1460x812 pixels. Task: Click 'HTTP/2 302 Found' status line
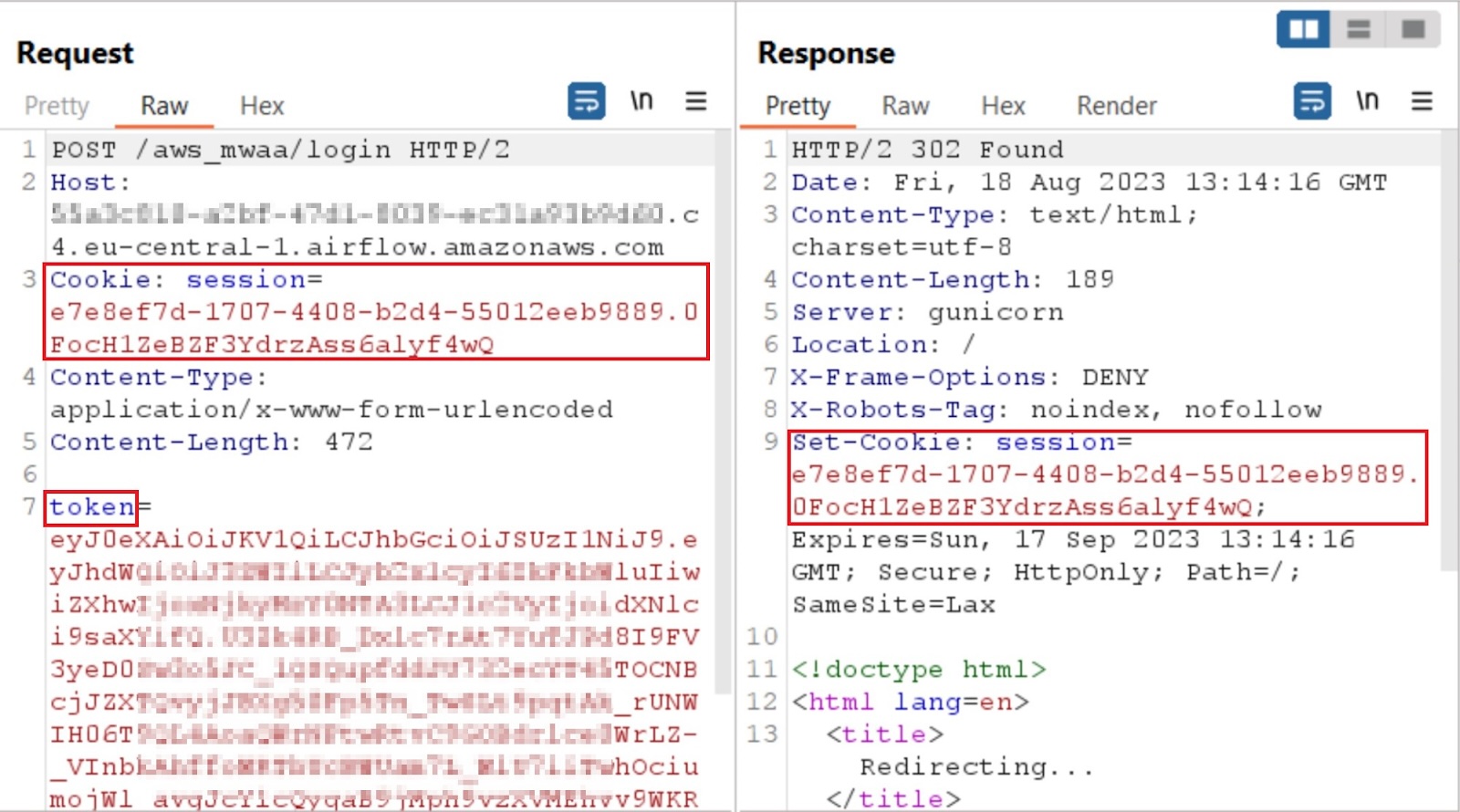pyautogui.click(x=927, y=150)
